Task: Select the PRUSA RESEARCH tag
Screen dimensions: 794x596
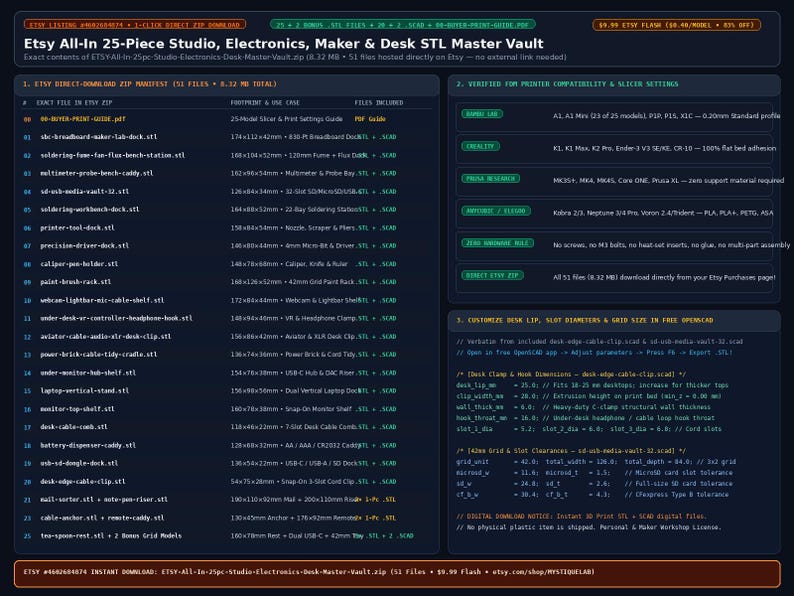Action: pyautogui.click(x=490, y=179)
